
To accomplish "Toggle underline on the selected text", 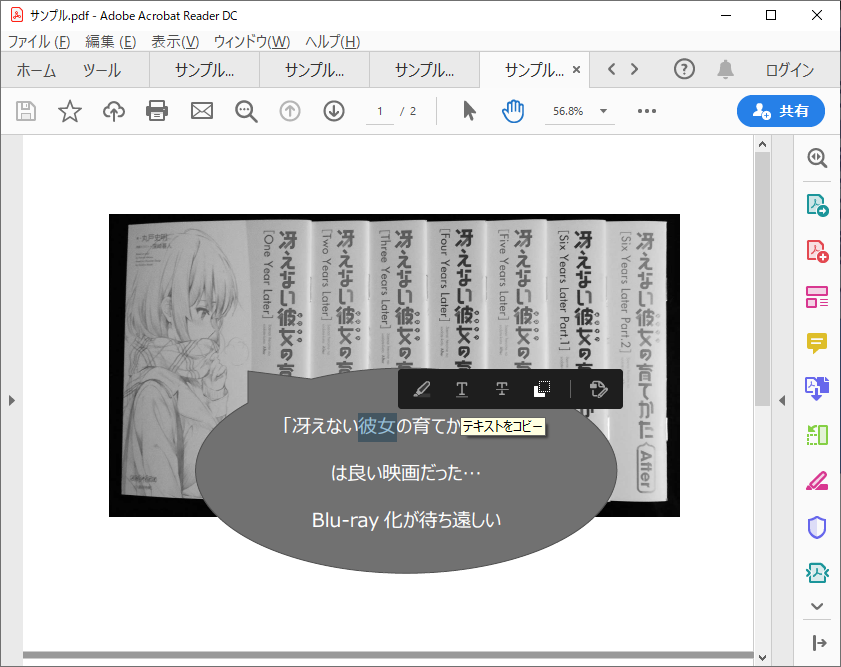I will tap(462, 389).
